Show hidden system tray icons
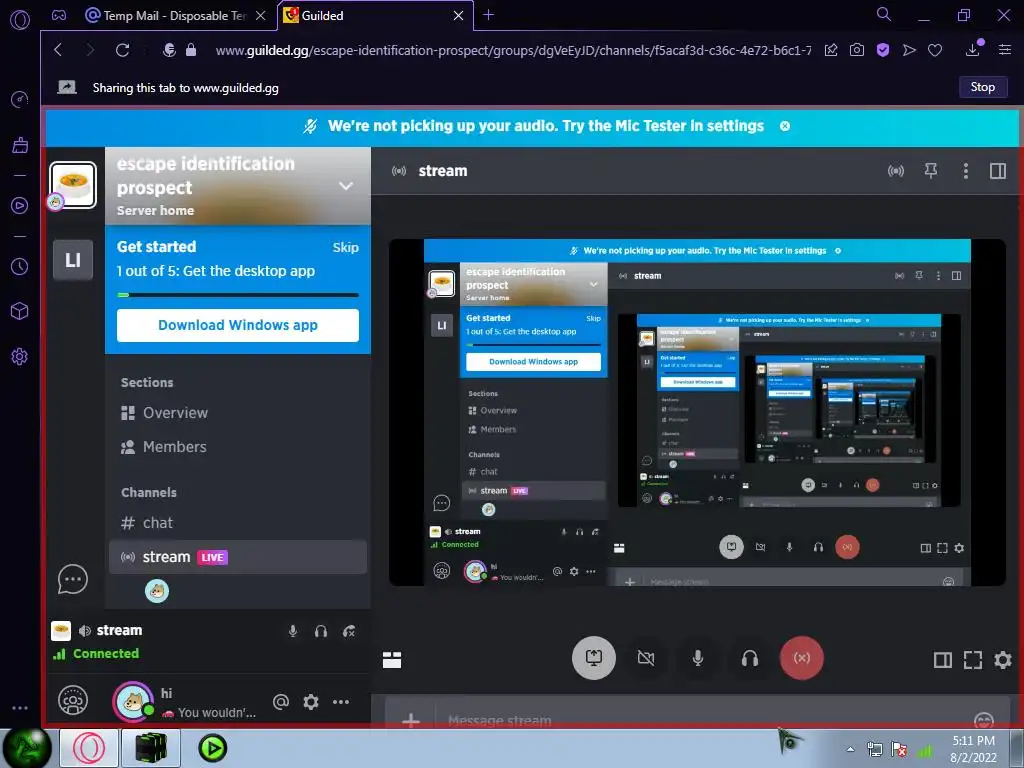This screenshot has width=1024, height=768. click(850, 749)
